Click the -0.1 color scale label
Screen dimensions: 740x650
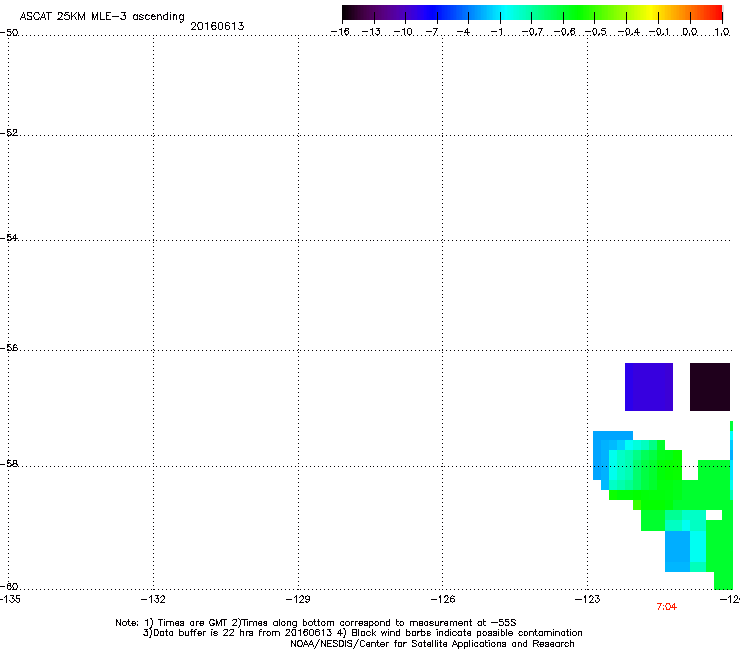click(659, 32)
